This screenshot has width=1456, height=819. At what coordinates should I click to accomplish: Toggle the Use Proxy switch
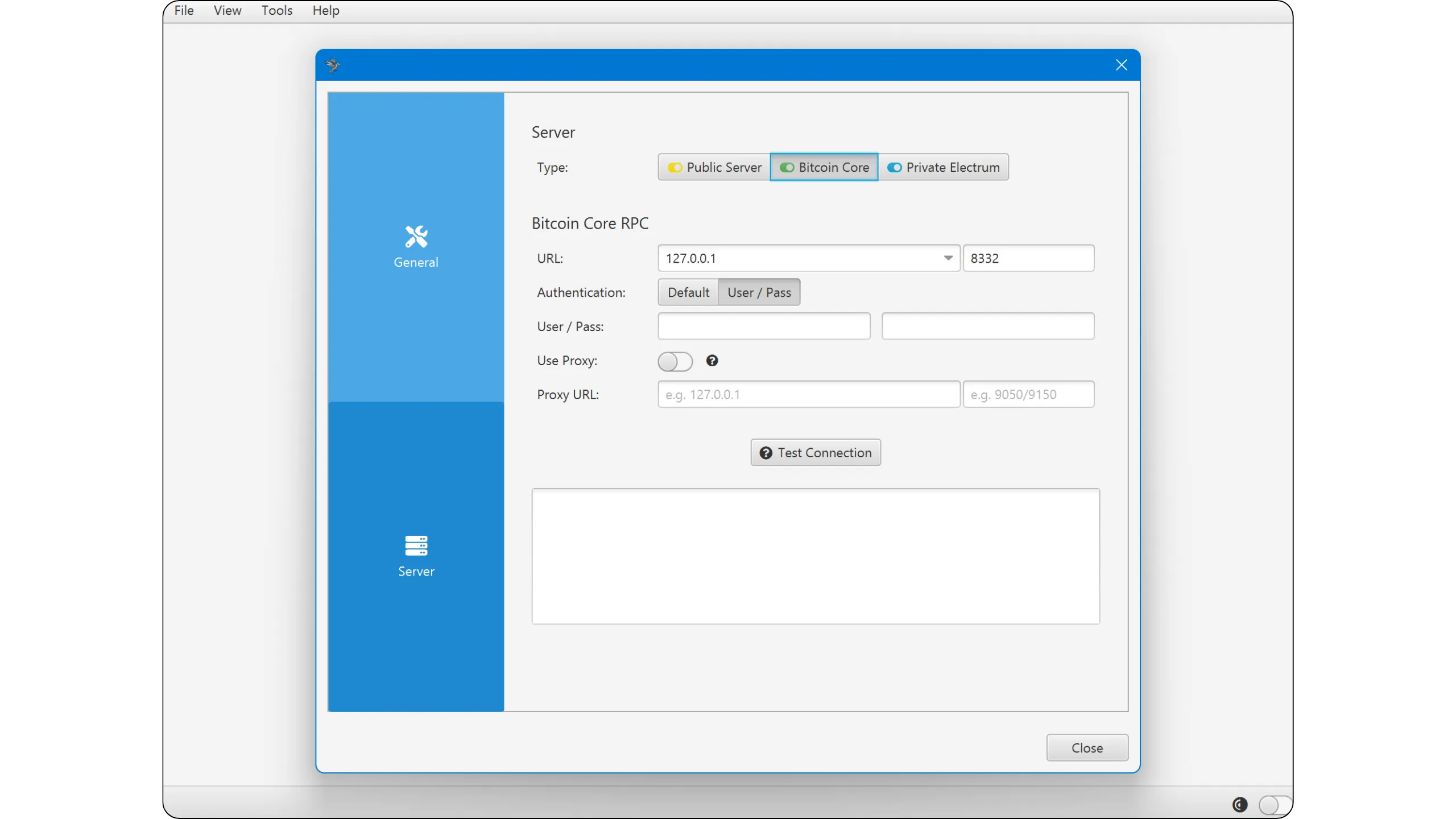point(675,361)
